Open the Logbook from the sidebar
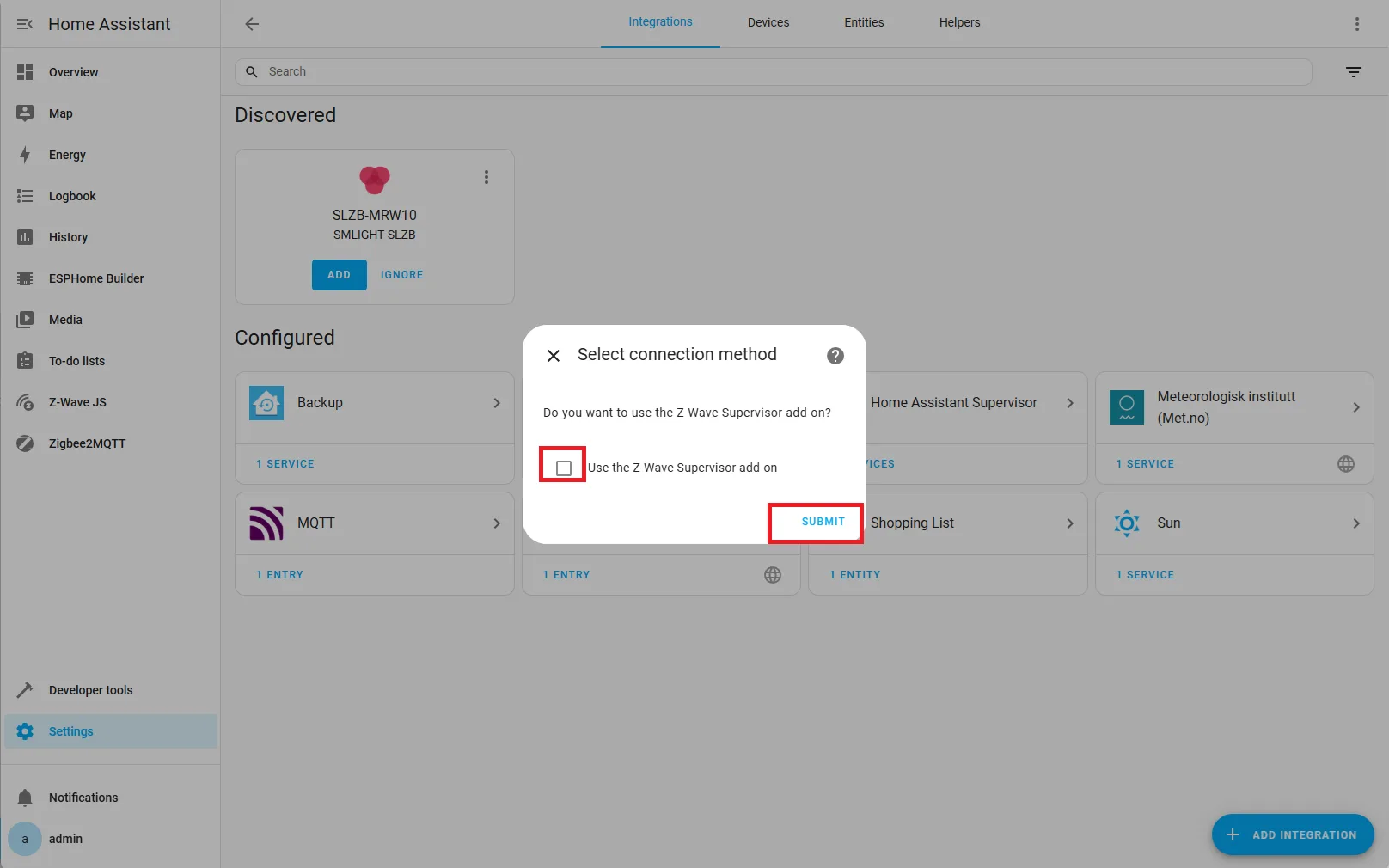This screenshot has height=868, width=1389. (x=26, y=195)
